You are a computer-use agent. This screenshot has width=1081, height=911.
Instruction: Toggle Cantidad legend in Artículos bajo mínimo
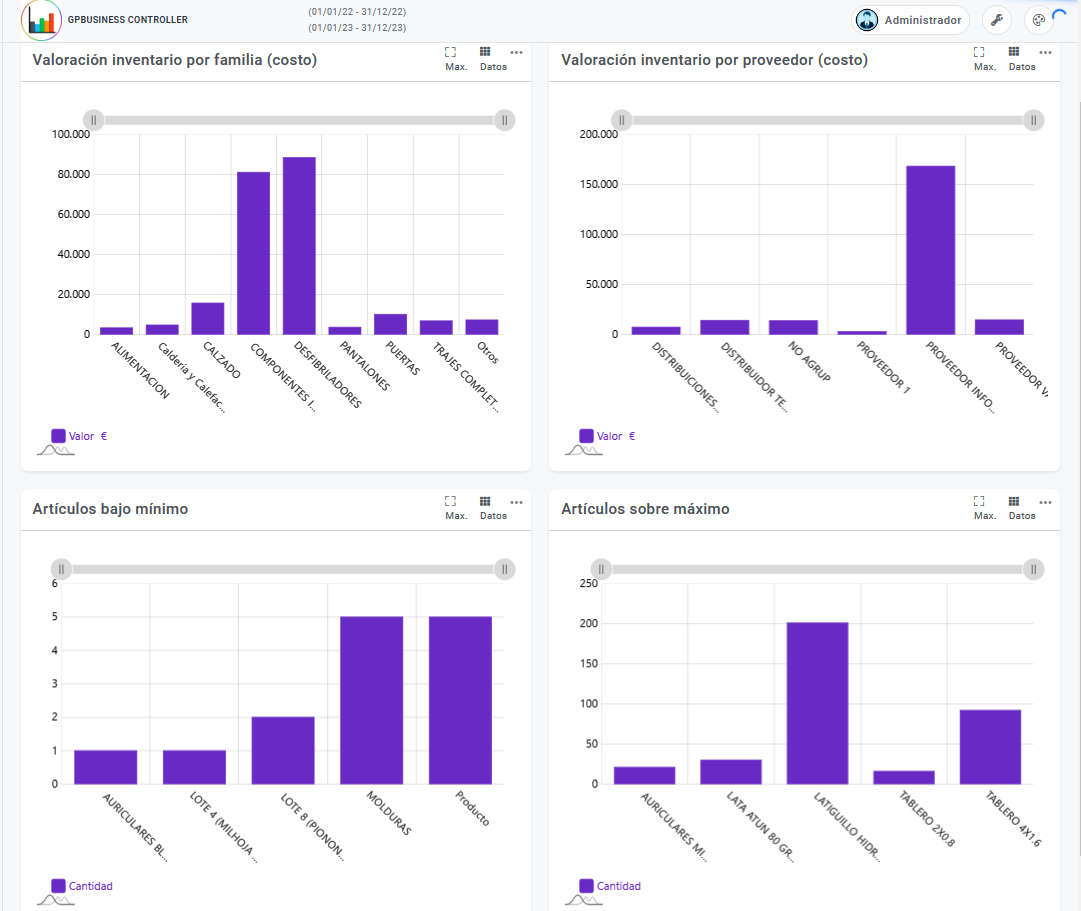coord(81,886)
